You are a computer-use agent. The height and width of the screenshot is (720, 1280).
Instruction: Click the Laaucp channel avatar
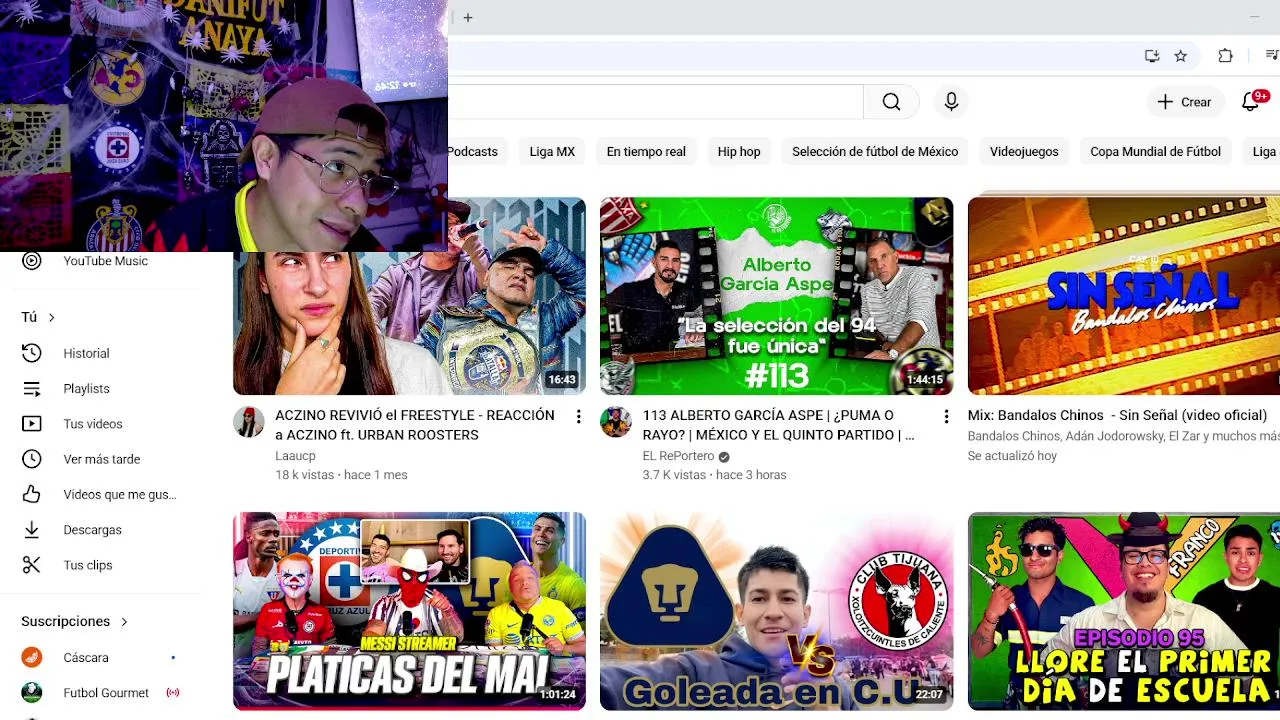coord(249,422)
